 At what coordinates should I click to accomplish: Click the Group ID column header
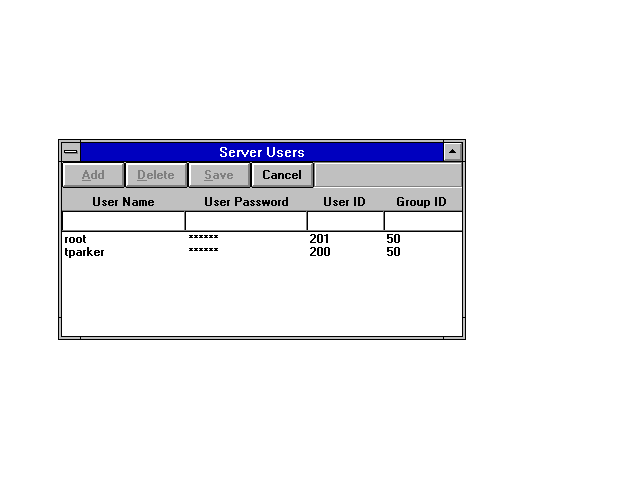(421, 202)
